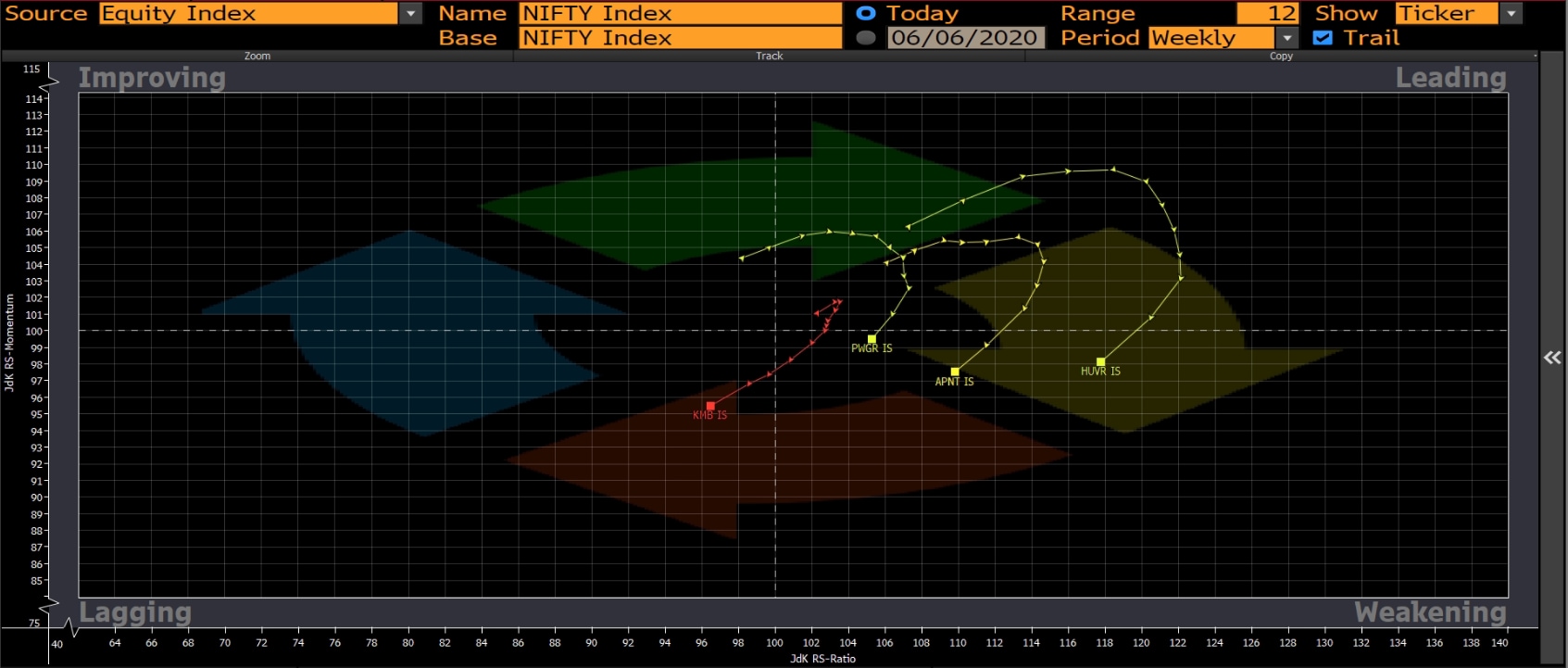The width and height of the screenshot is (1568, 668).
Task: Open the Show Ticker dropdown
Action: pos(1511,14)
